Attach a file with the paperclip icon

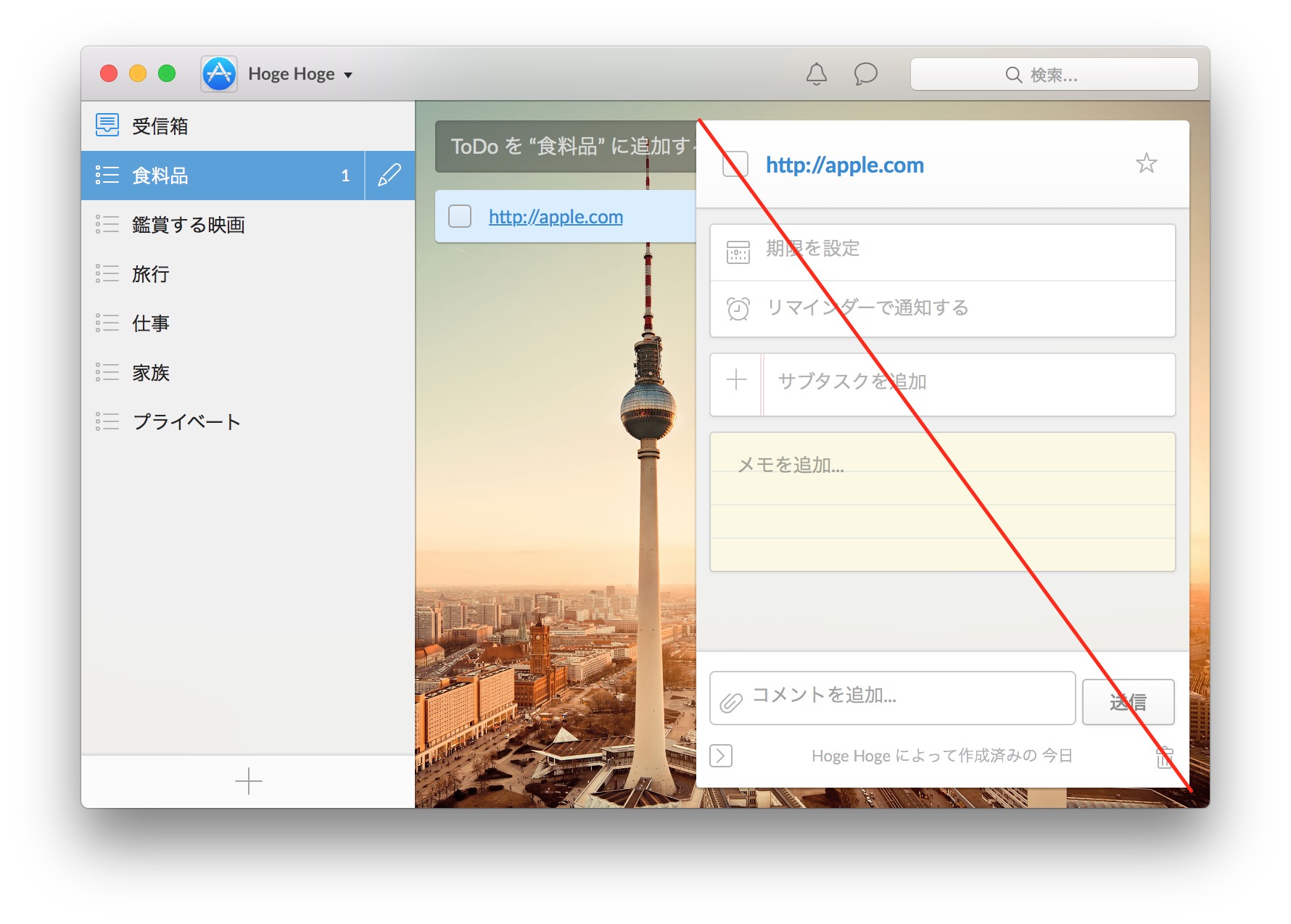coord(731,702)
